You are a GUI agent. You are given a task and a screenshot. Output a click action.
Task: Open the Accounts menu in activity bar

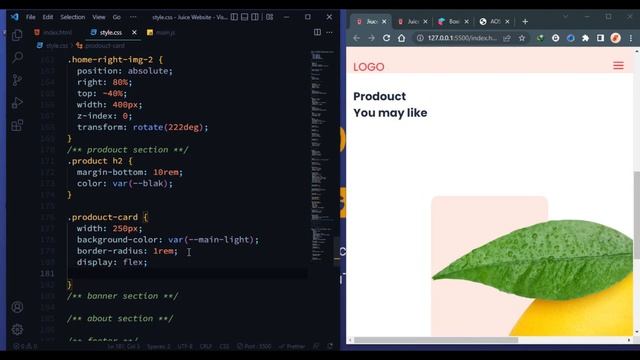tap(17, 307)
